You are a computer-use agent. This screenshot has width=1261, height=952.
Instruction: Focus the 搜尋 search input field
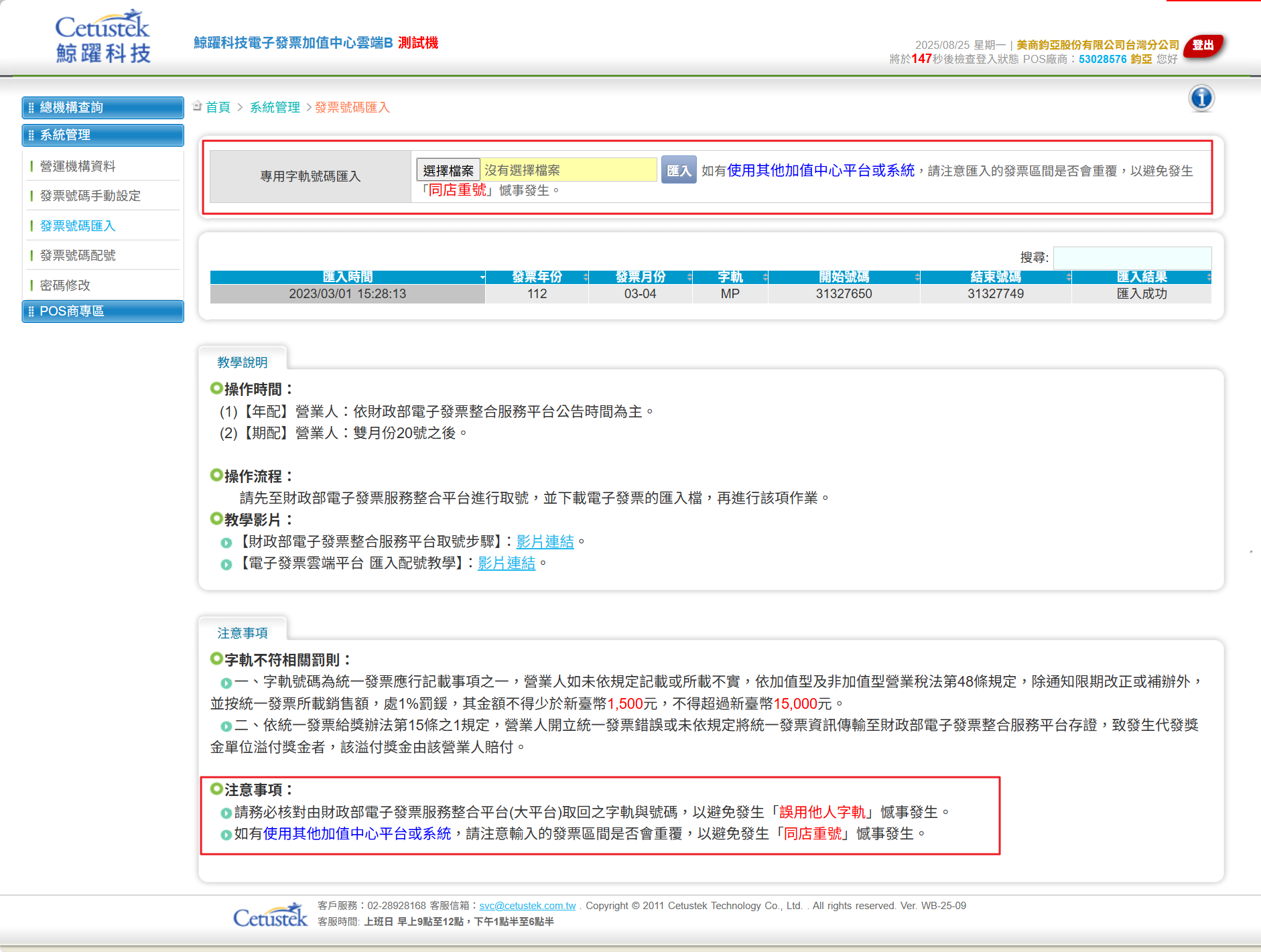tap(1132, 258)
